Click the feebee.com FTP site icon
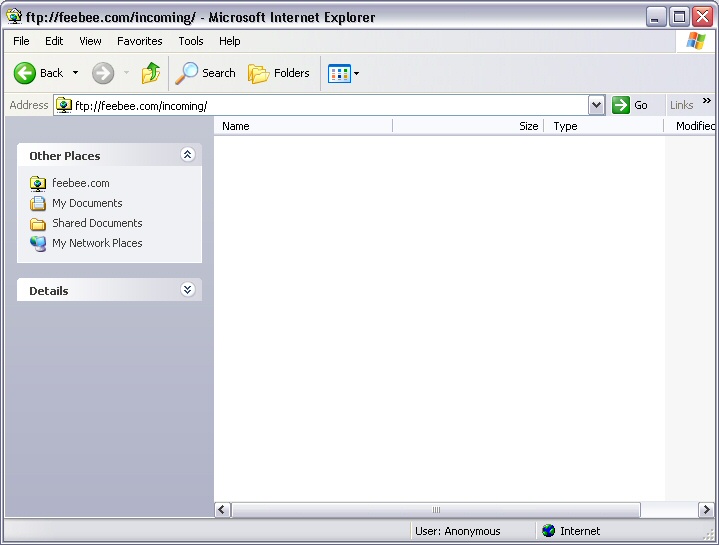Image resolution: width=719 pixels, height=545 pixels. tap(38, 183)
